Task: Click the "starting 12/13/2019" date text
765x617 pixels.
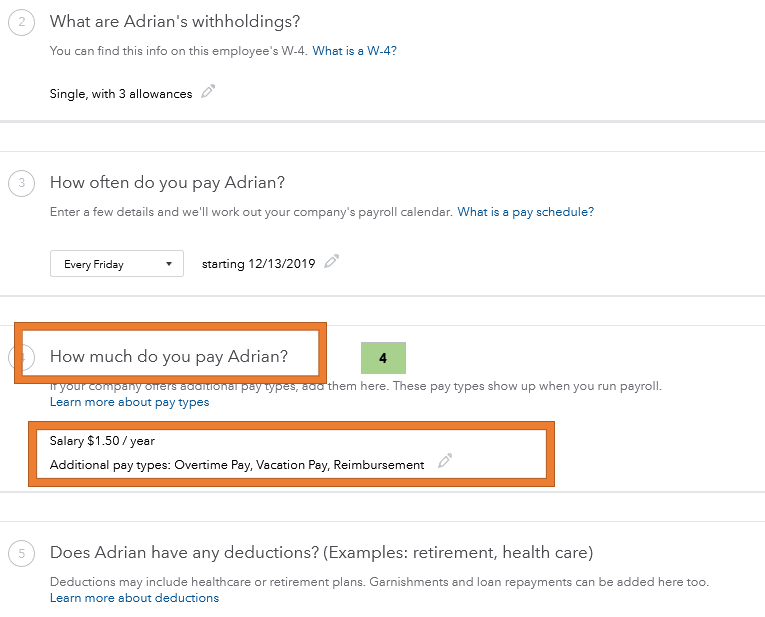Action: (258, 264)
